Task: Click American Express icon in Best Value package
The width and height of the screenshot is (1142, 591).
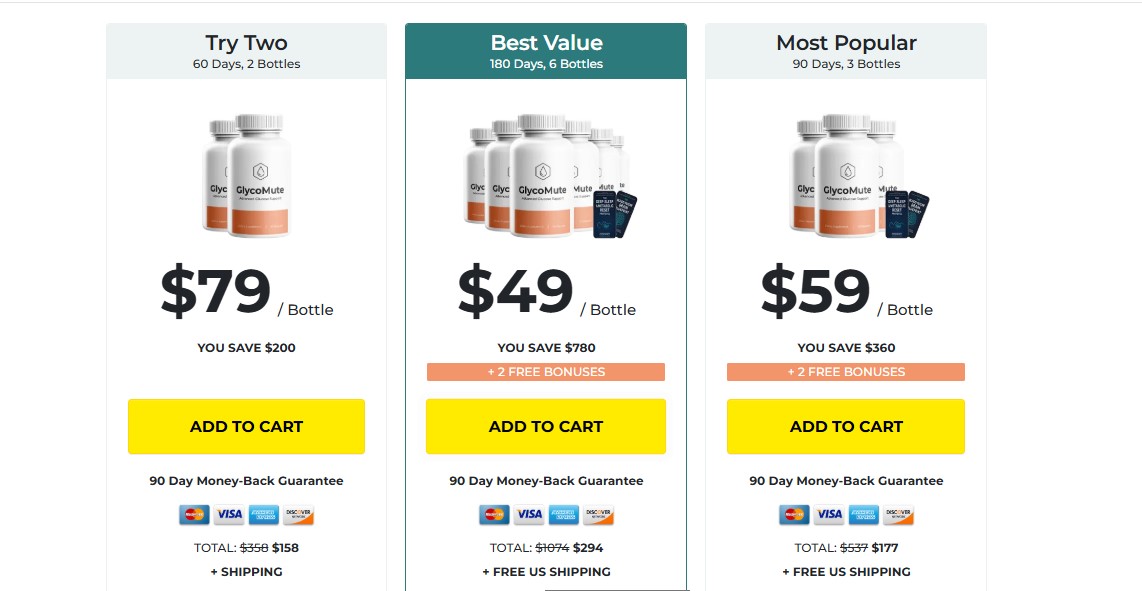Action: (x=564, y=515)
